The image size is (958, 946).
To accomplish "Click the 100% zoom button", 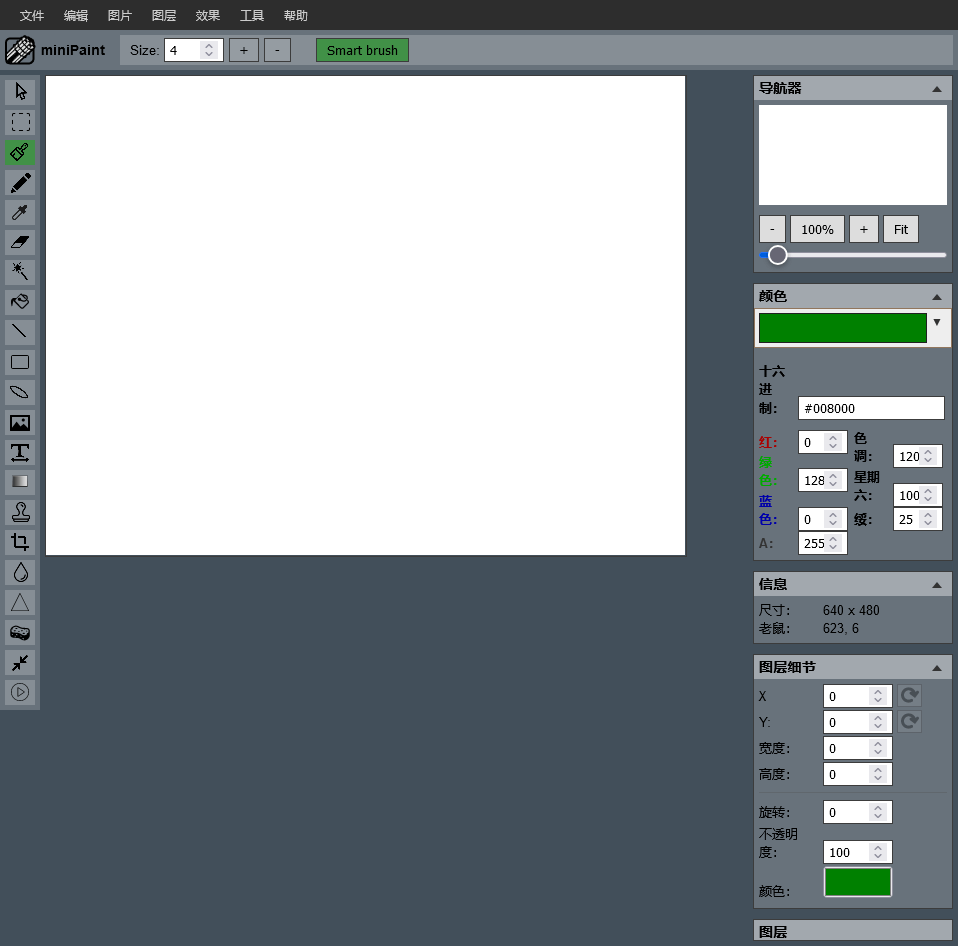I will coord(817,229).
